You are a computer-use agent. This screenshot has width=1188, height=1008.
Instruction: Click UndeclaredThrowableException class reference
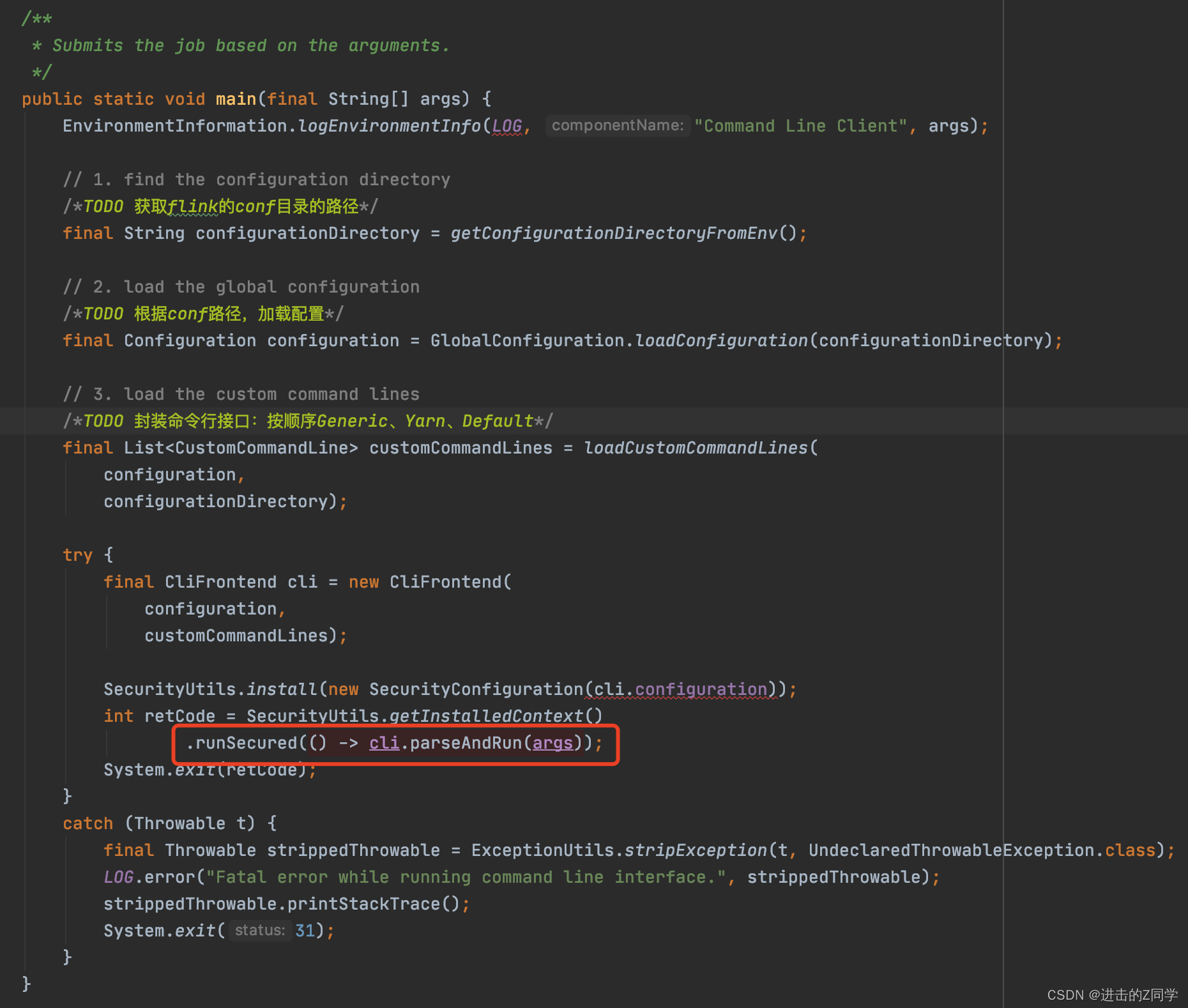[x=952, y=850]
